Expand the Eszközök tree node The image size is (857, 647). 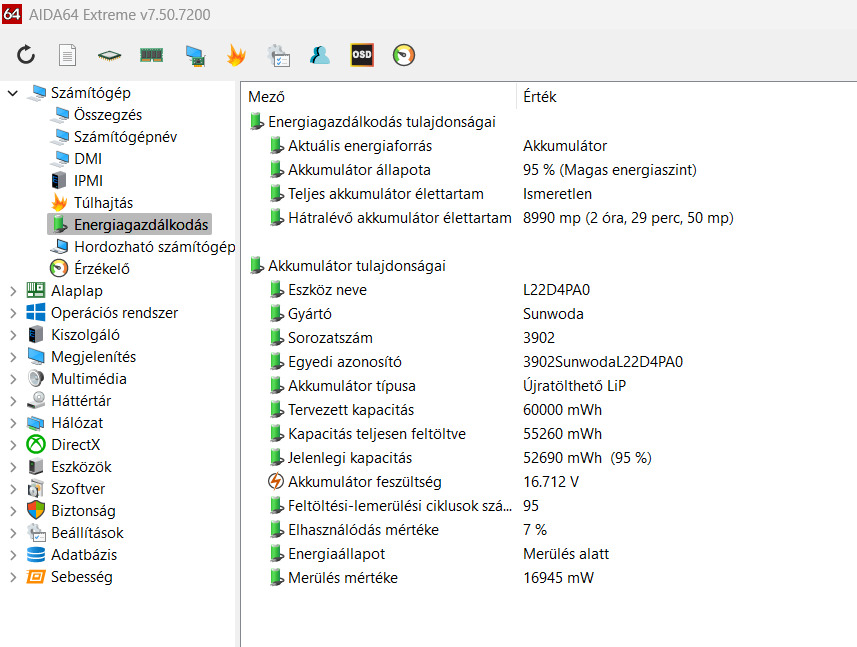tap(13, 467)
